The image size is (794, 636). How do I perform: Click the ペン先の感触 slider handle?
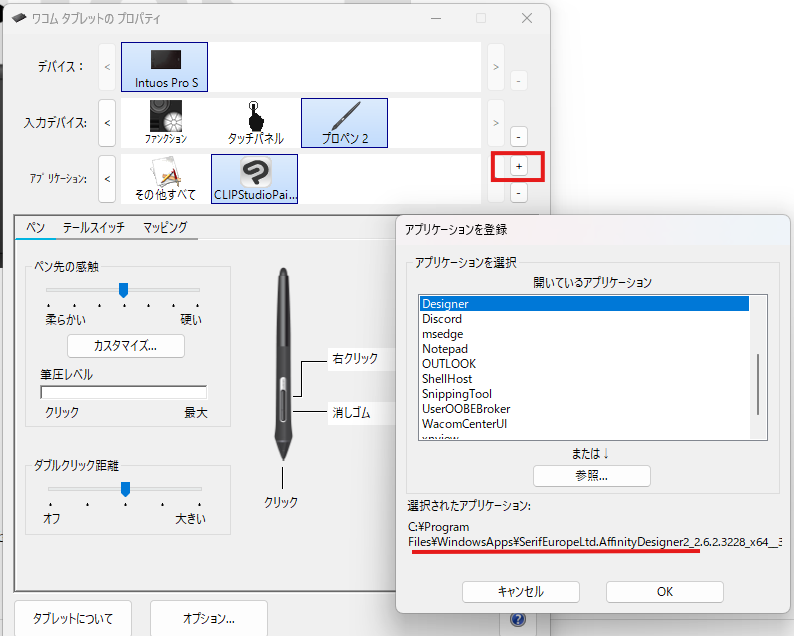click(123, 290)
